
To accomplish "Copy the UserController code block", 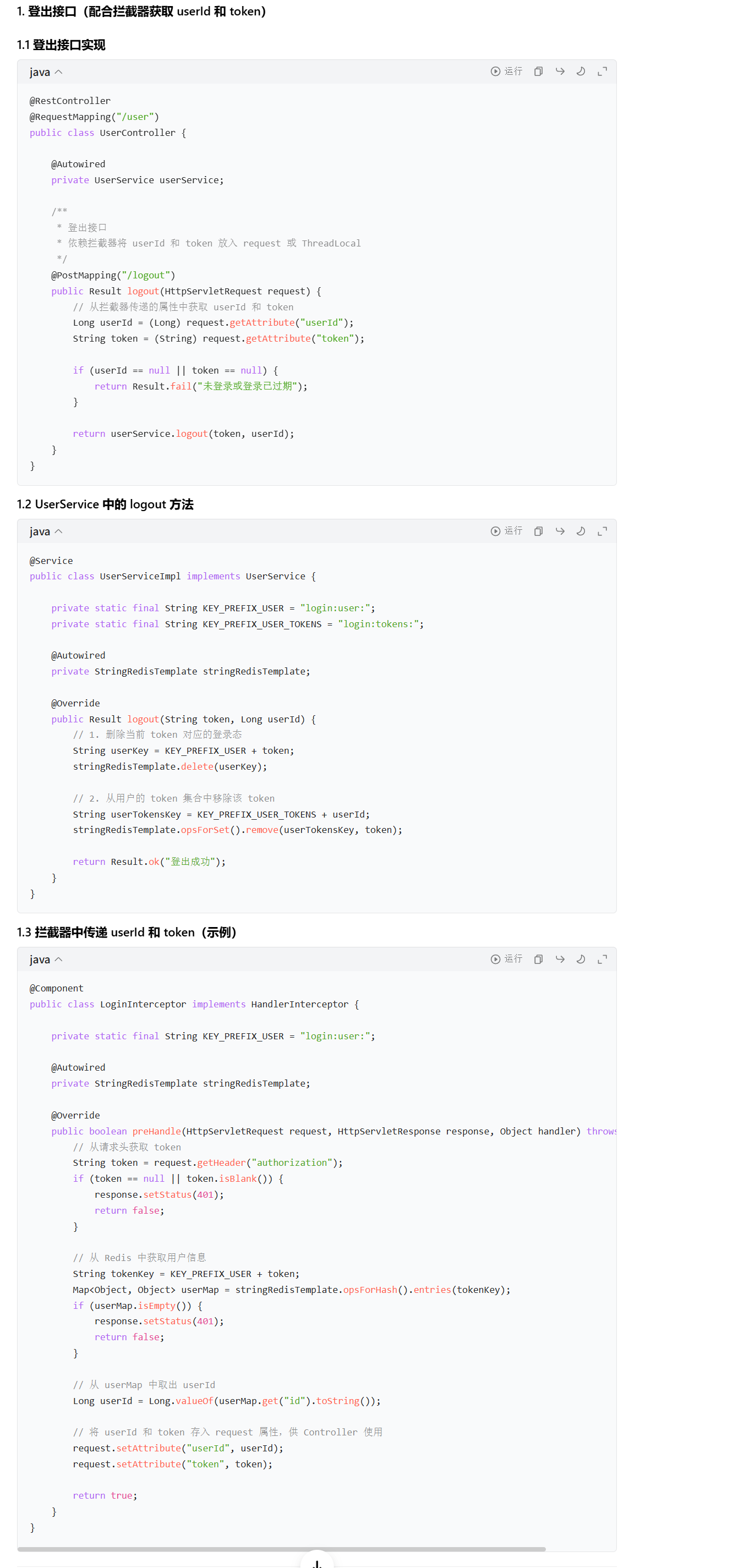I will tap(538, 71).
